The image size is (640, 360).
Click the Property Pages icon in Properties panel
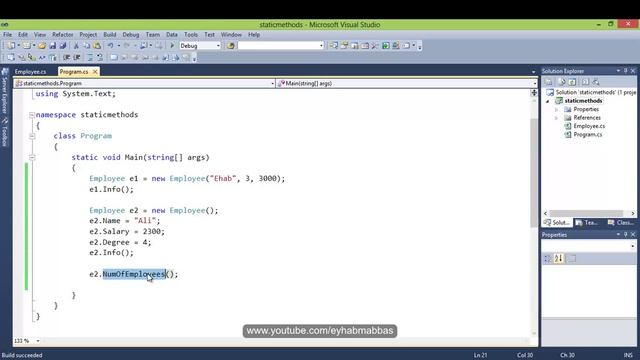coord(572,258)
